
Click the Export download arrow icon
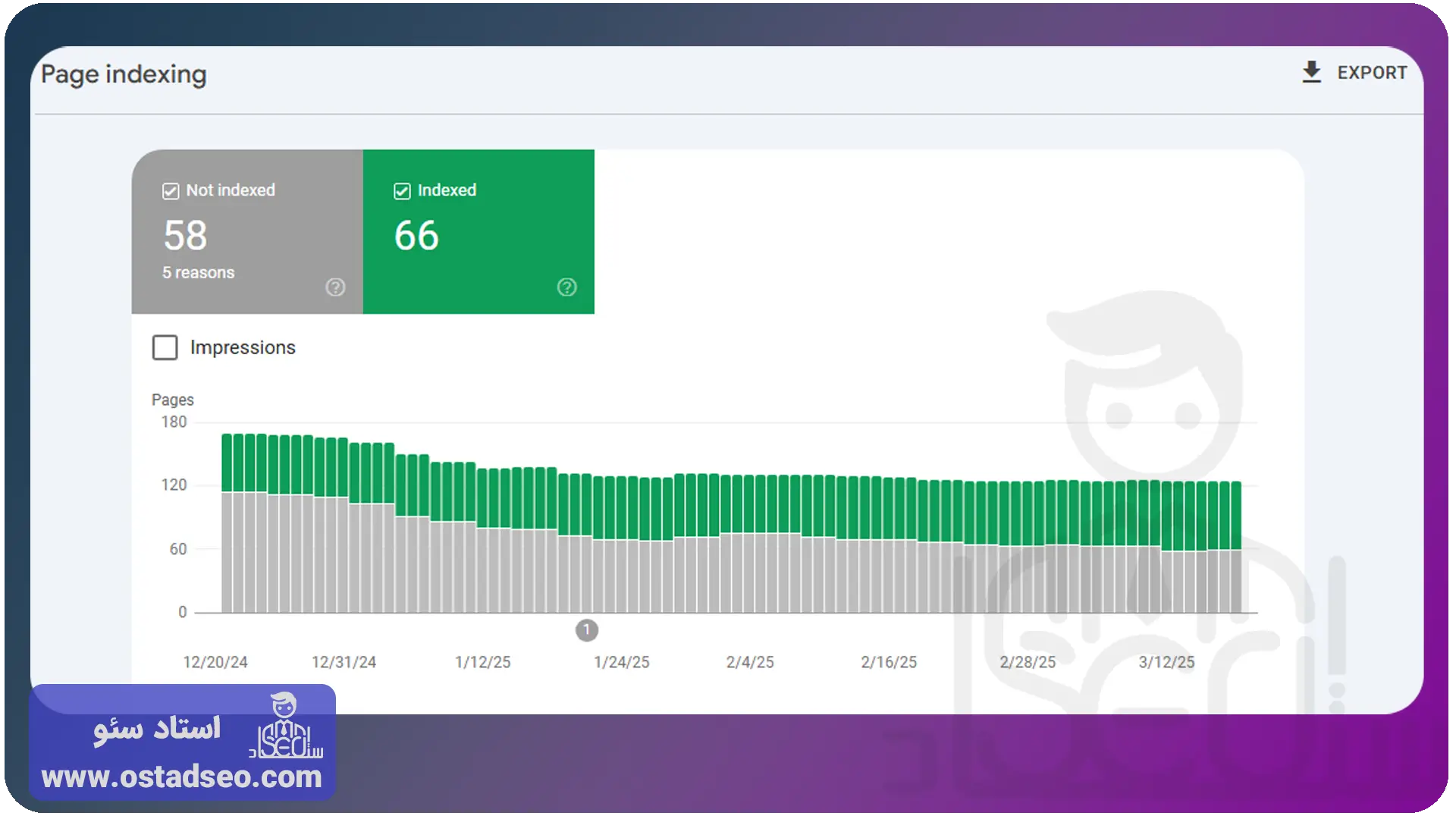tap(1311, 73)
